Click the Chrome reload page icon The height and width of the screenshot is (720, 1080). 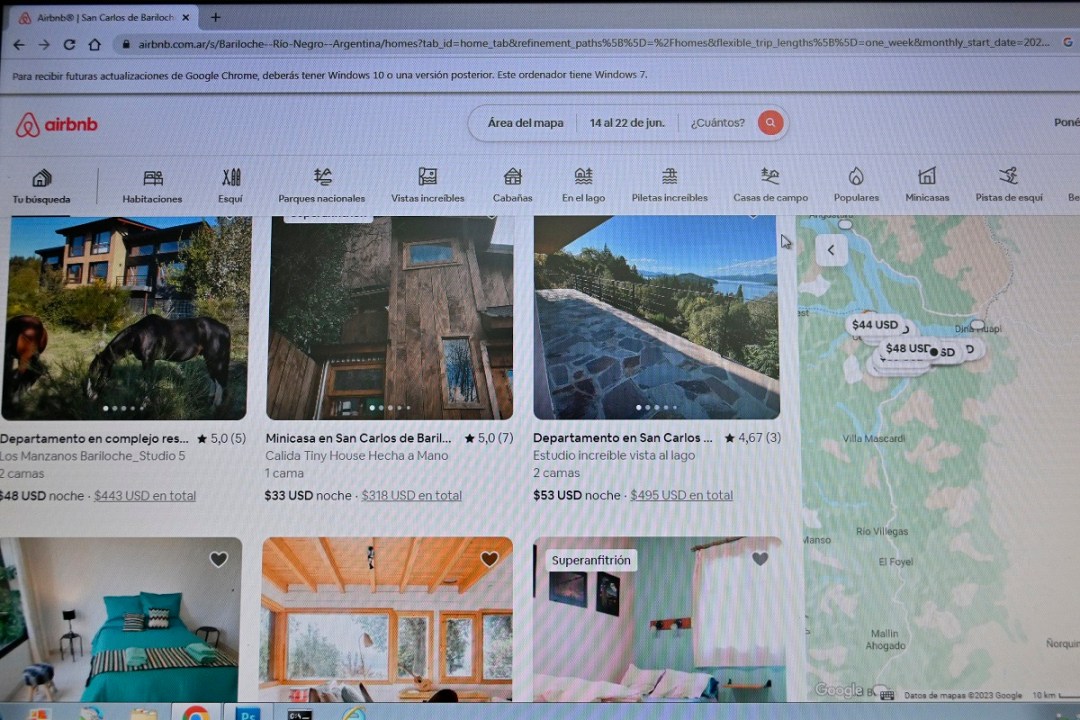point(69,45)
